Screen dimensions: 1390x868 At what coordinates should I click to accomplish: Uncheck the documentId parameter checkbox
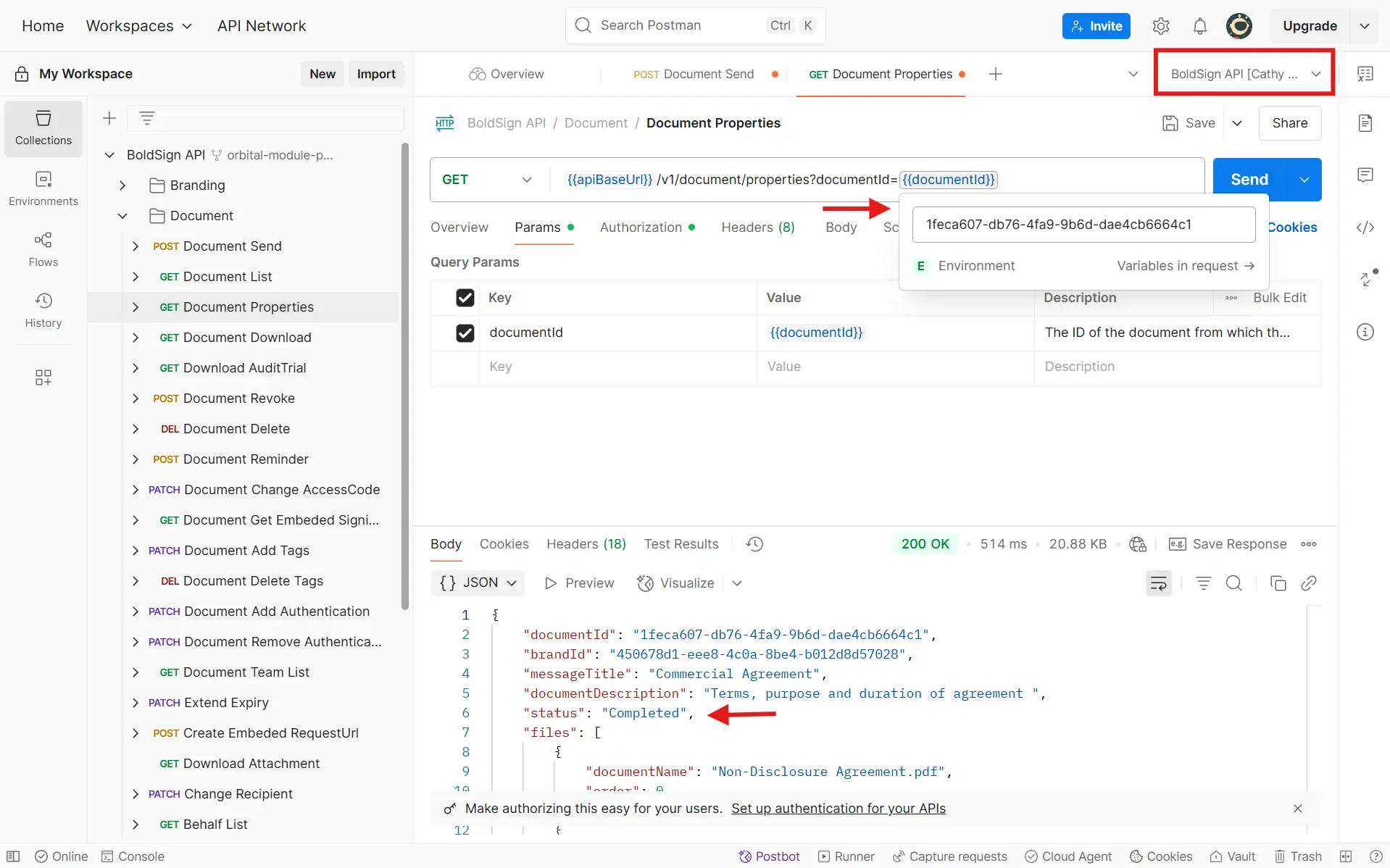pos(465,333)
